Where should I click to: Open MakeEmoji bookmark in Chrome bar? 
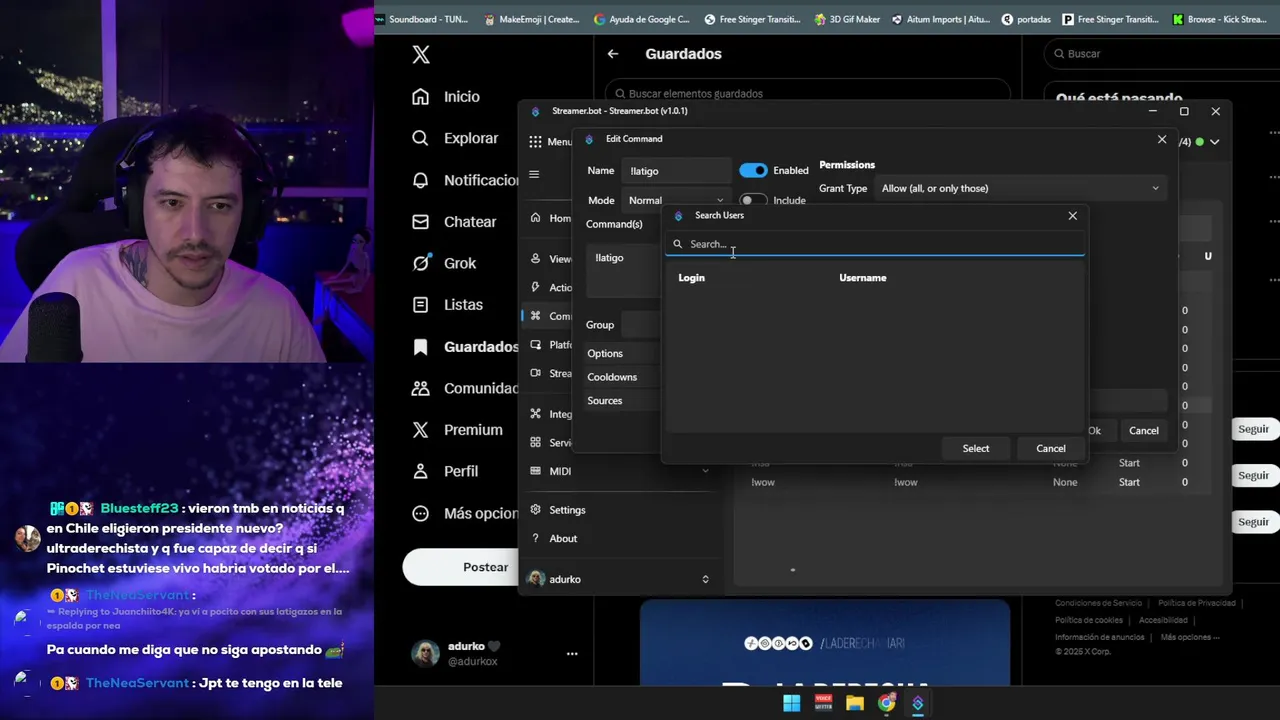coord(531,19)
